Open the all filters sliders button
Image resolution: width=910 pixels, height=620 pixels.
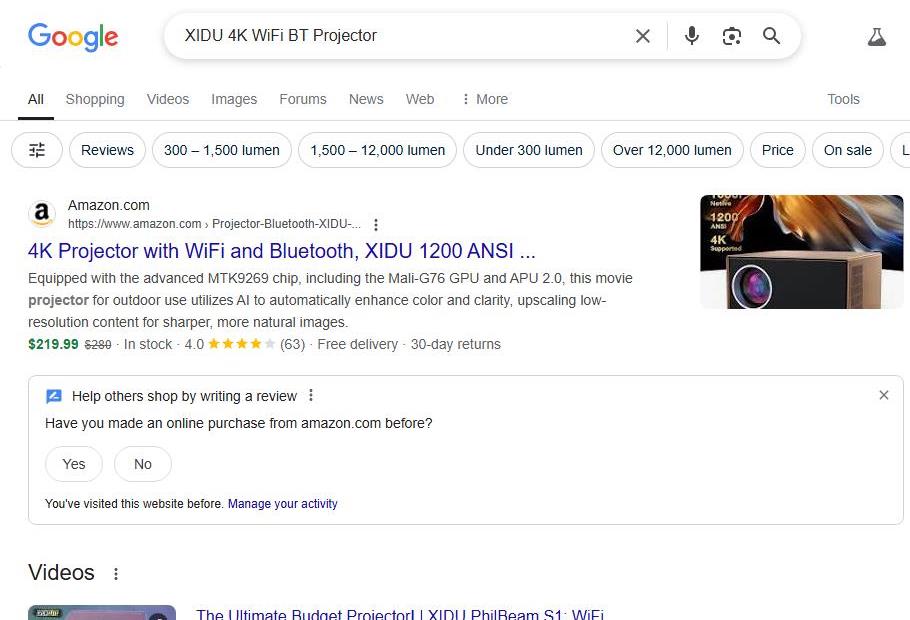click(37, 150)
